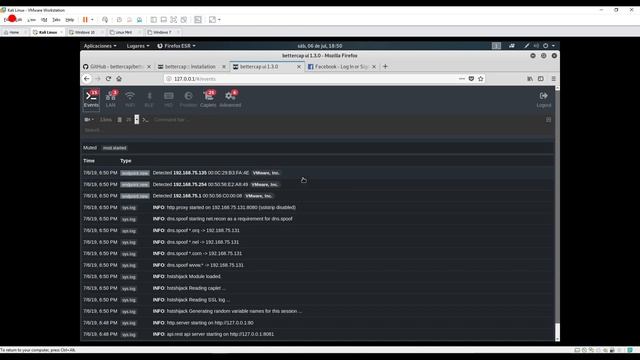Select the dns.spoof *.org log entry

pos(318,231)
